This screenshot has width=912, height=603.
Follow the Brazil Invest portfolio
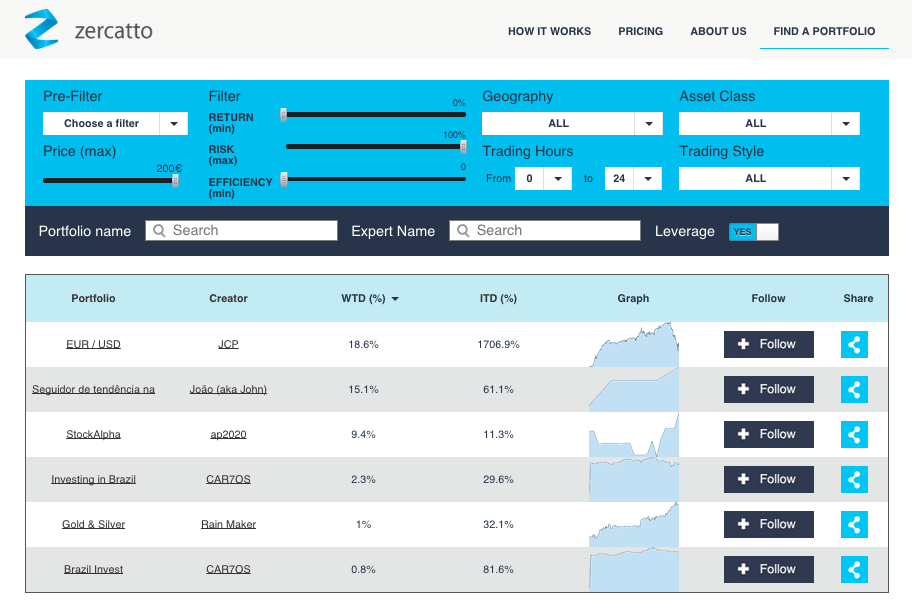[x=768, y=569]
